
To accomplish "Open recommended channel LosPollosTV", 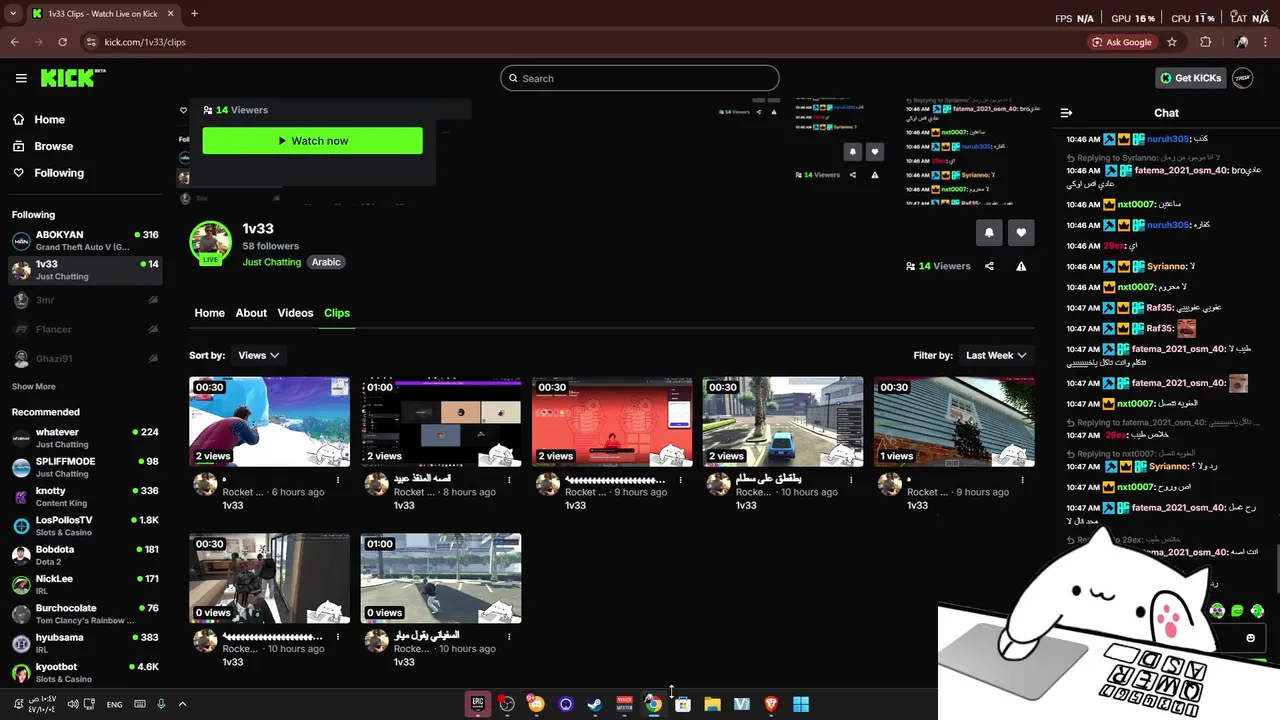I will (85, 526).
